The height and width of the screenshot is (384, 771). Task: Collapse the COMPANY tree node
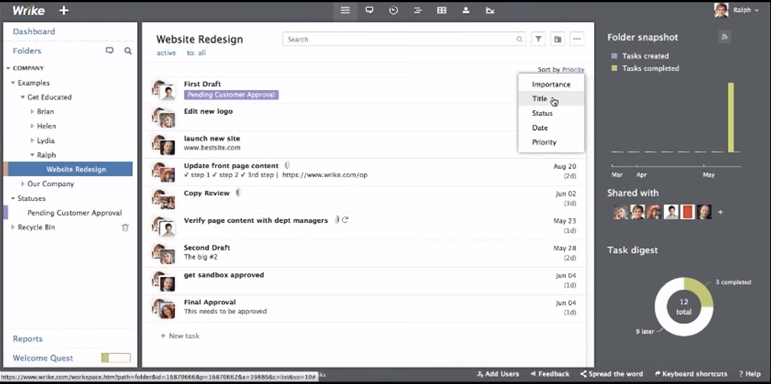point(8,68)
